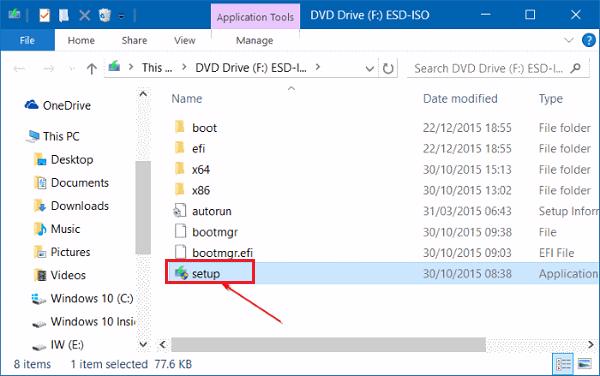Click the 'EFI File' type cell
The height and width of the screenshot is (376, 600).
[557, 253]
